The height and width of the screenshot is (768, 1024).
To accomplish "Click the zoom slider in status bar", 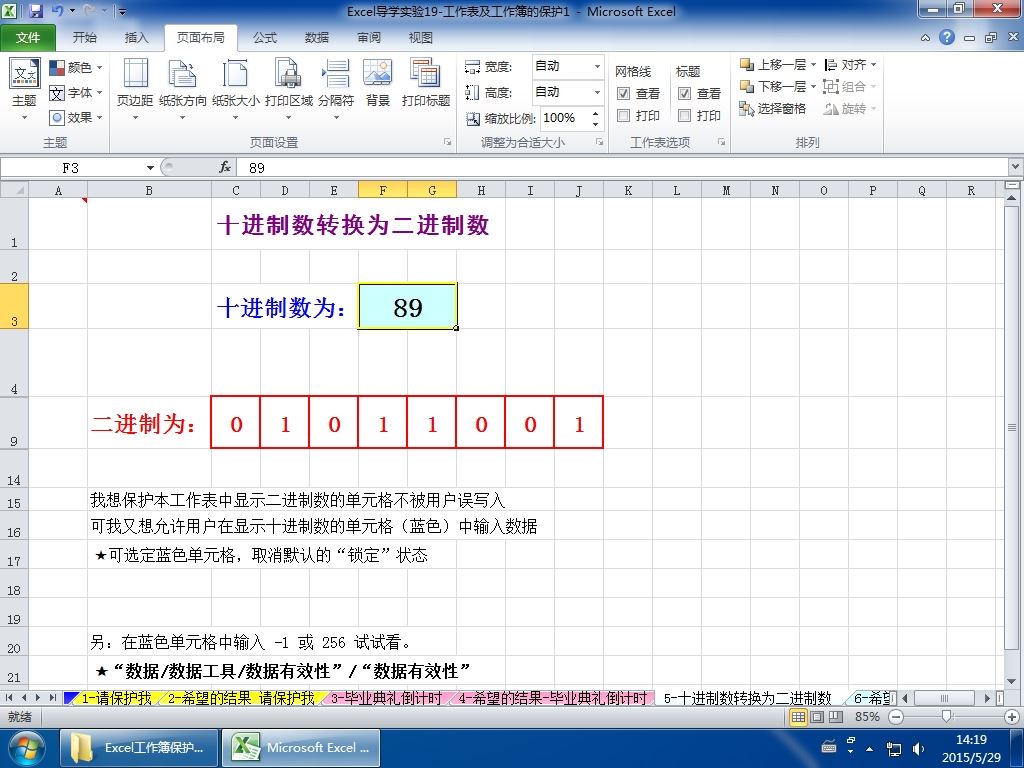I will pyautogui.click(x=948, y=717).
